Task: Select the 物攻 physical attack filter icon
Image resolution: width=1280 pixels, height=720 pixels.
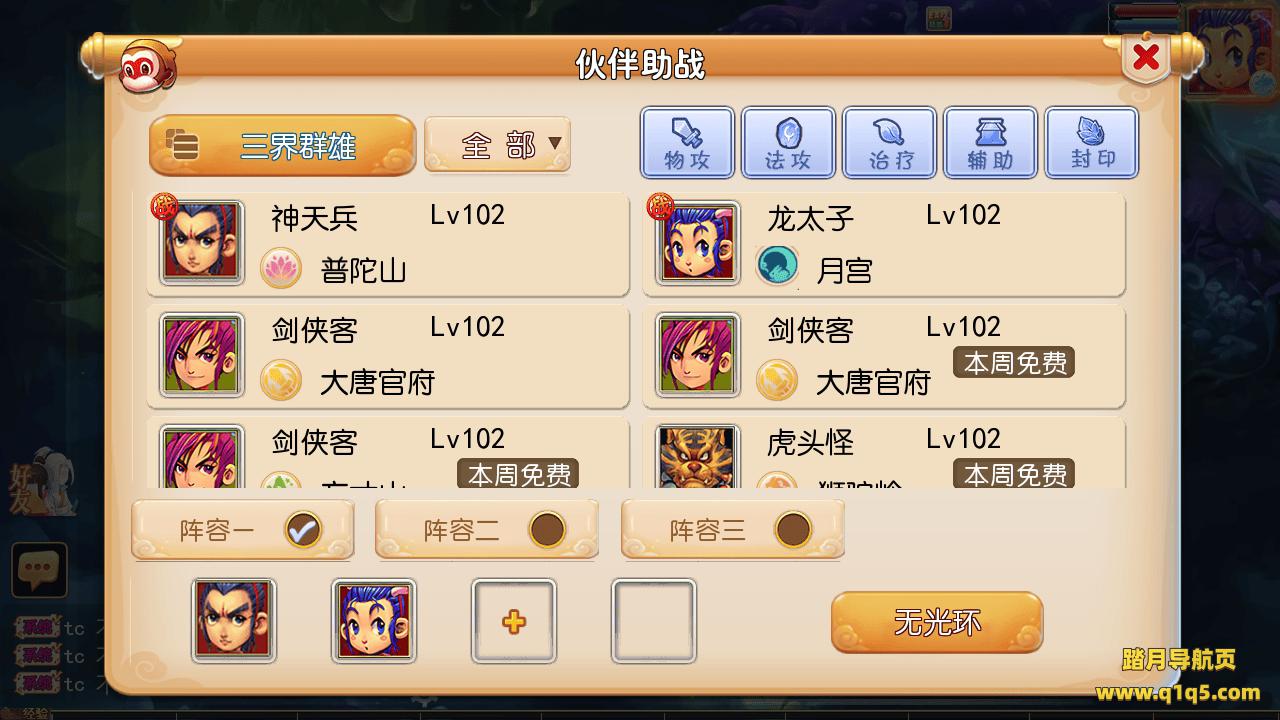Action: 687,143
